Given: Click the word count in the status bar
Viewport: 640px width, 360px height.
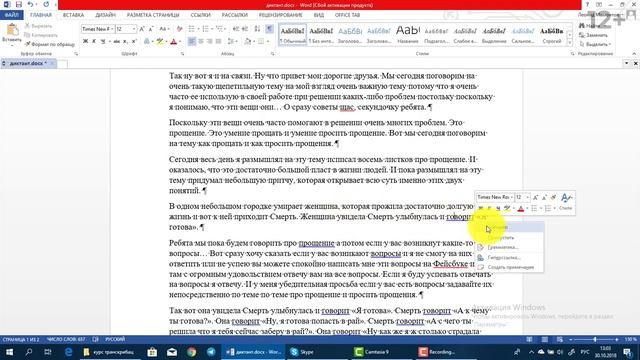Looking at the screenshot, I should pyautogui.click(x=66, y=340).
